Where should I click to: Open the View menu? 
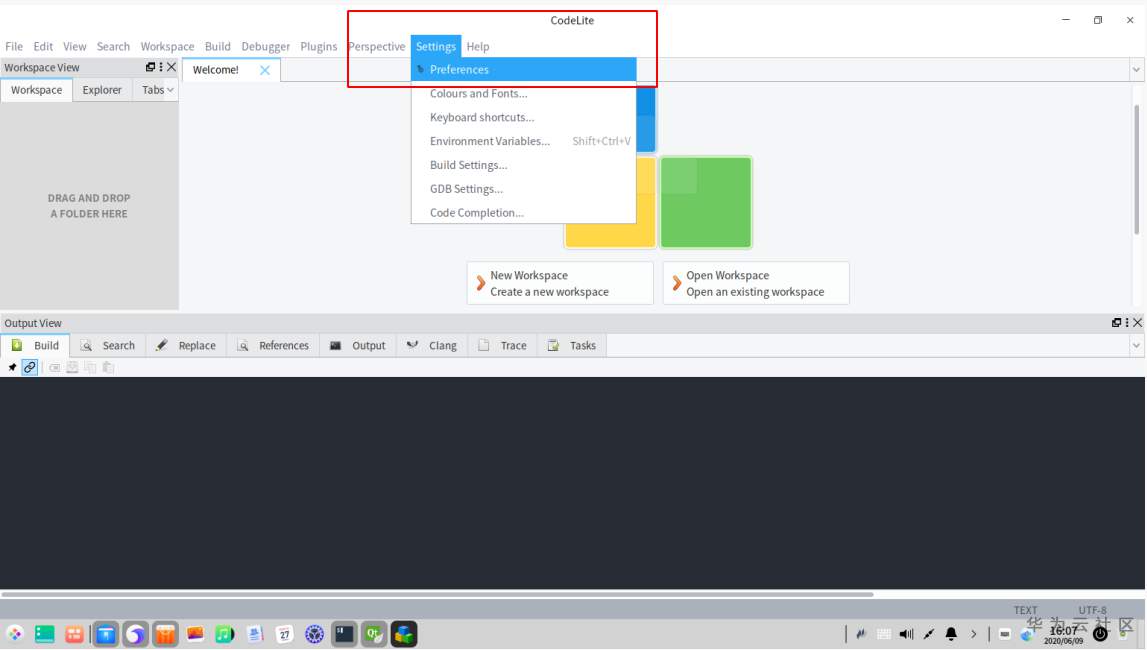(75, 46)
